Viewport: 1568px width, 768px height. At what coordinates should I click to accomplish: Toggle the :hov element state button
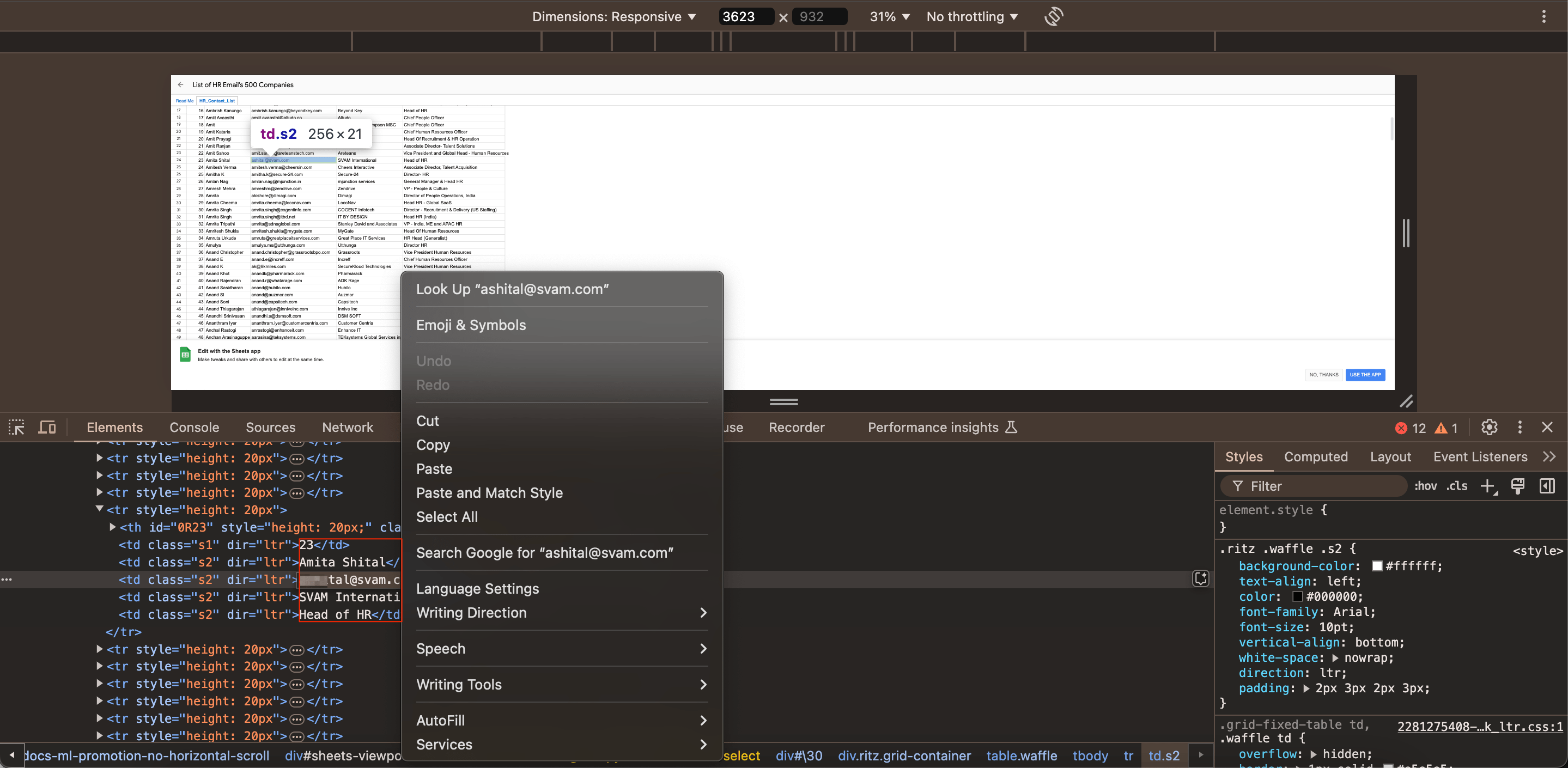[1426, 486]
